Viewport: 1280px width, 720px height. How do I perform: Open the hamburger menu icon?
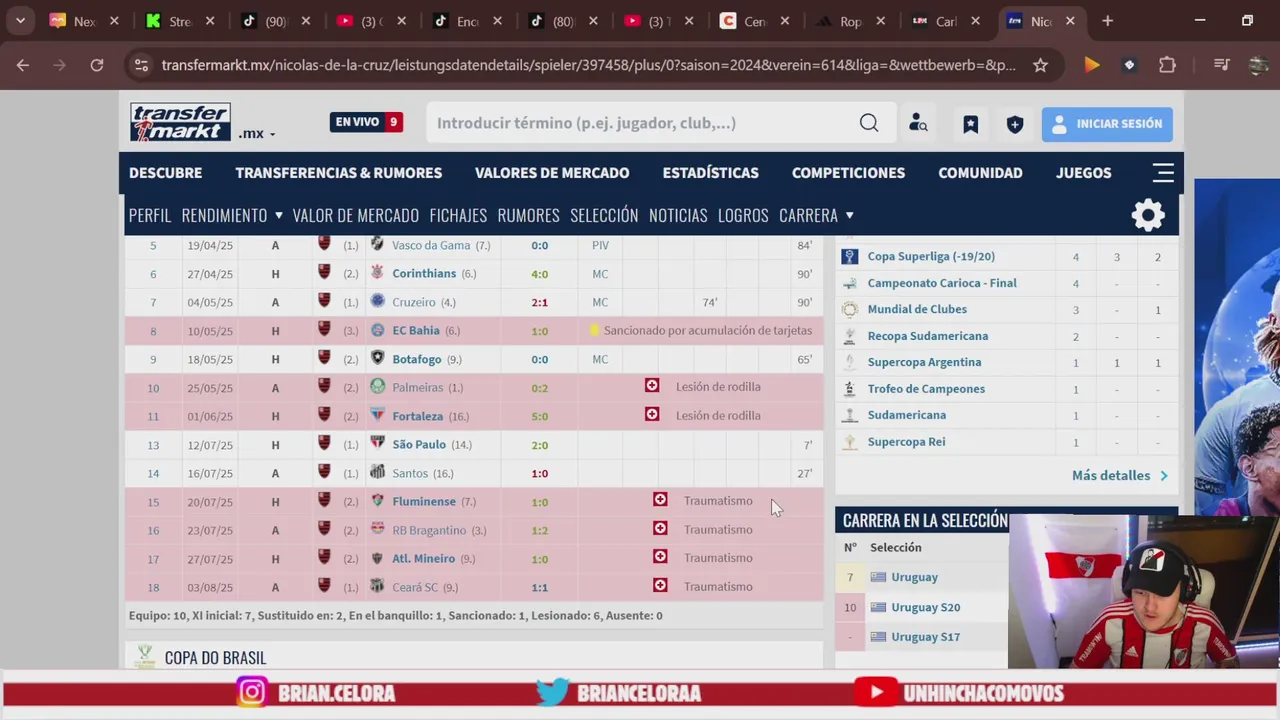pyautogui.click(x=1163, y=173)
